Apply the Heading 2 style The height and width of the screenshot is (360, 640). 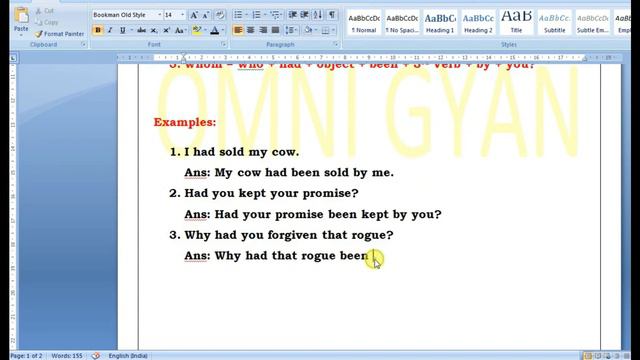point(478,23)
